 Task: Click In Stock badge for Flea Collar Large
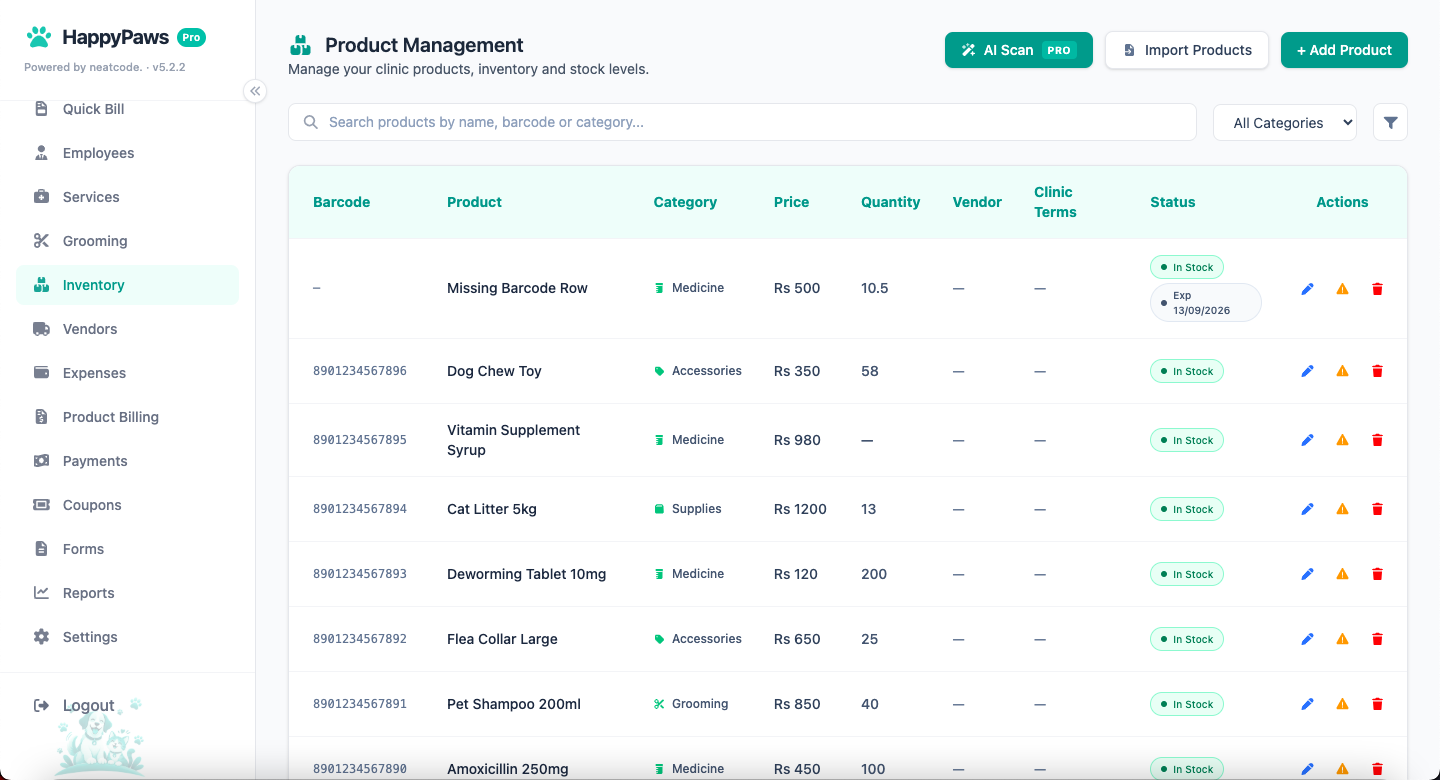pyautogui.click(x=1187, y=639)
